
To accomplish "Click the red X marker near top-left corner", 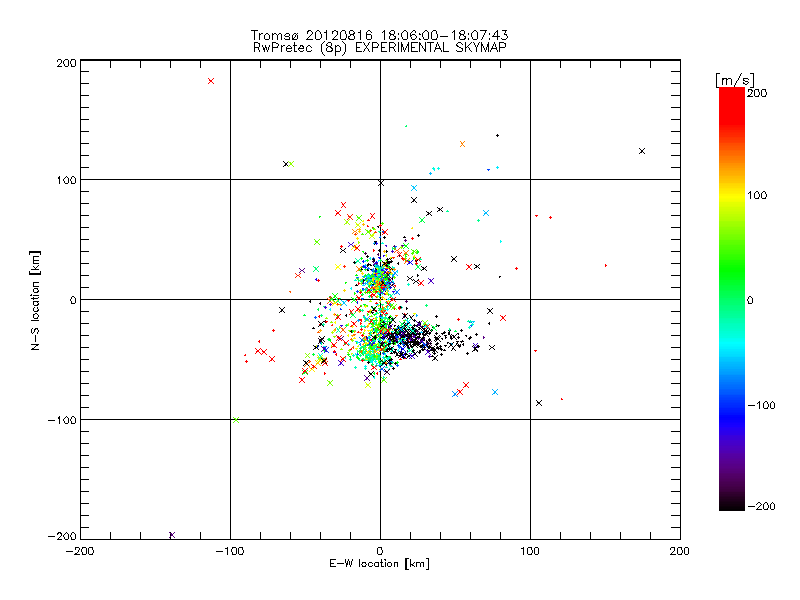I will [211, 81].
